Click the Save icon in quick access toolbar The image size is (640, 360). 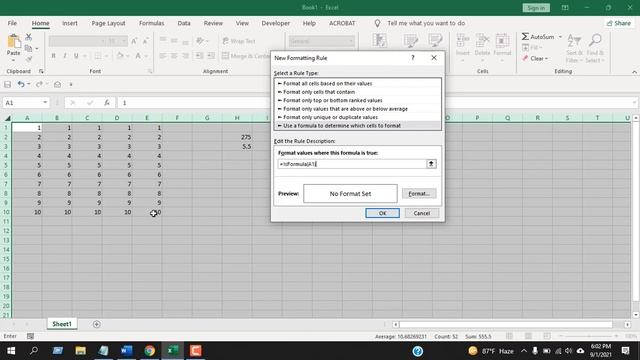point(7,84)
